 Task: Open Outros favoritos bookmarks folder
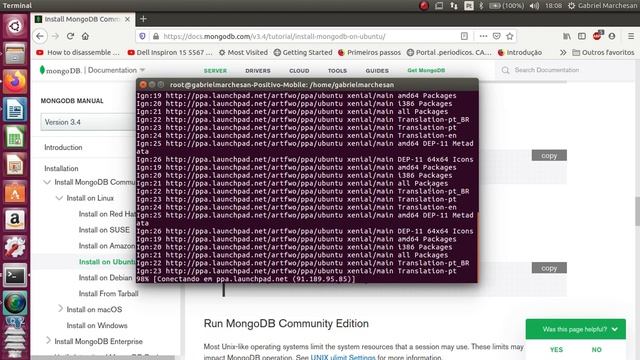point(603,52)
